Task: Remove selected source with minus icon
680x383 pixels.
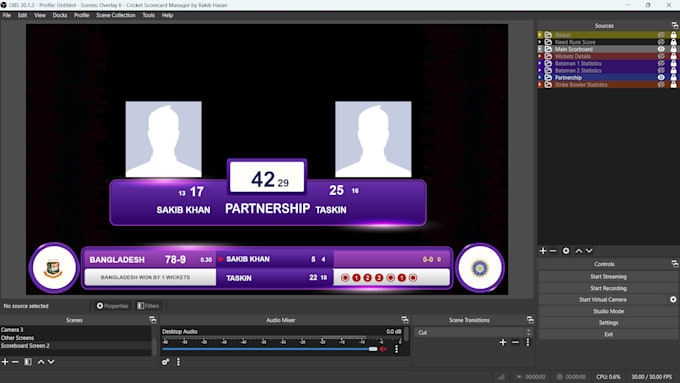Action: click(x=553, y=251)
